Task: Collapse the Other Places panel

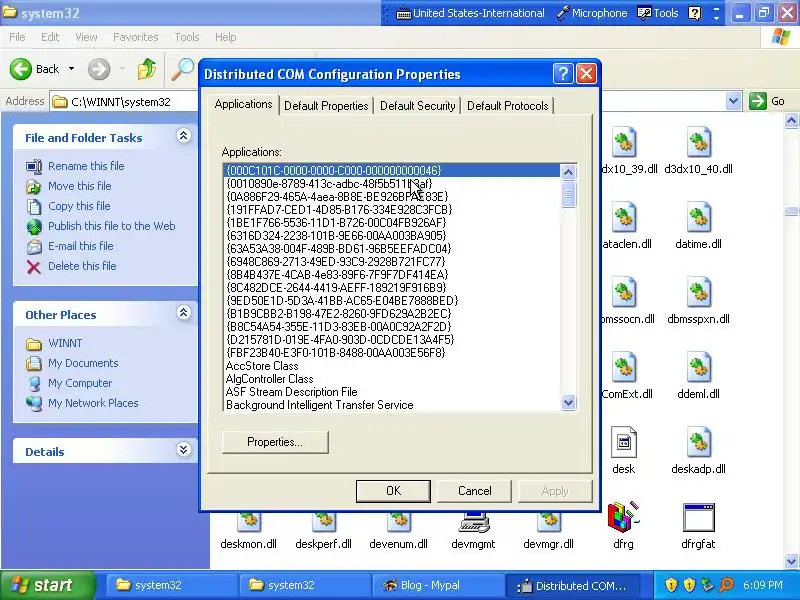Action: 184,313
